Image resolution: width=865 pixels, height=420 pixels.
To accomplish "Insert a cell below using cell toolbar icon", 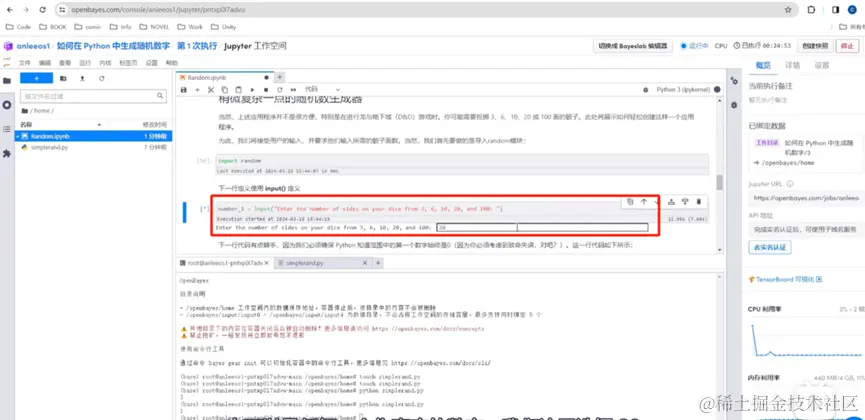I will [685, 202].
